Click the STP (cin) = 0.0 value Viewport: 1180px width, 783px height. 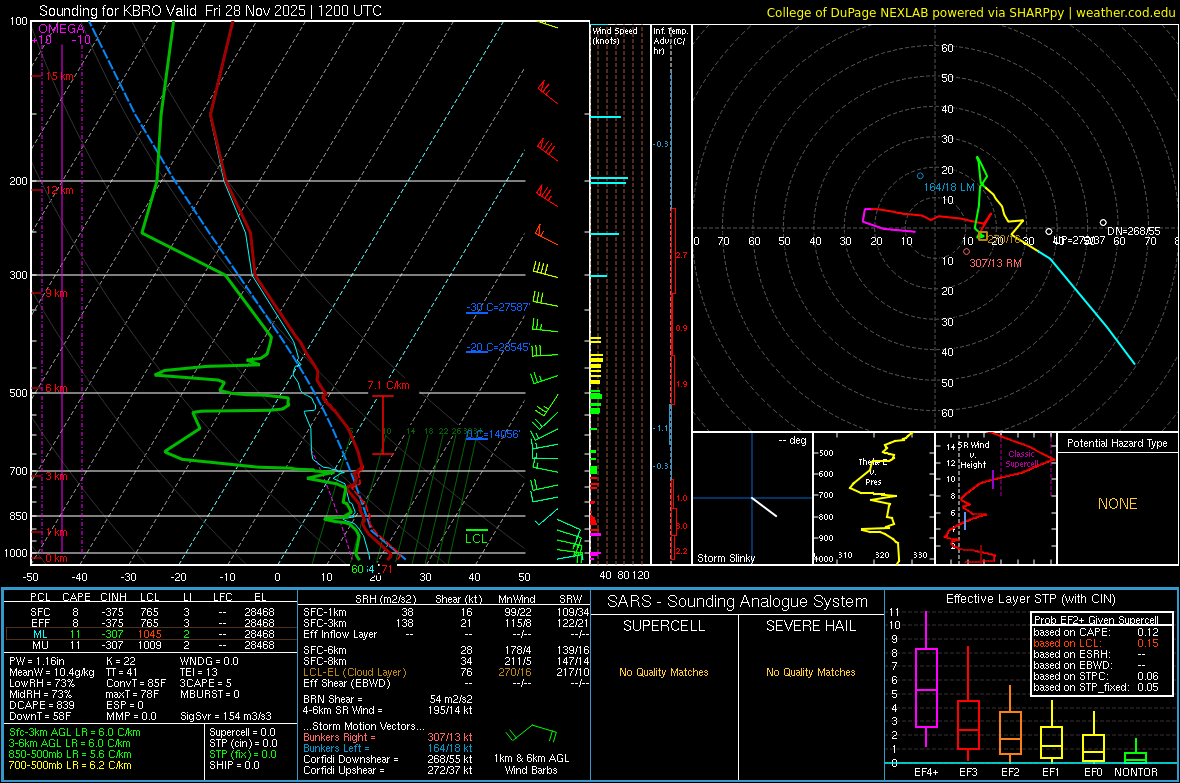[x=243, y=743]
